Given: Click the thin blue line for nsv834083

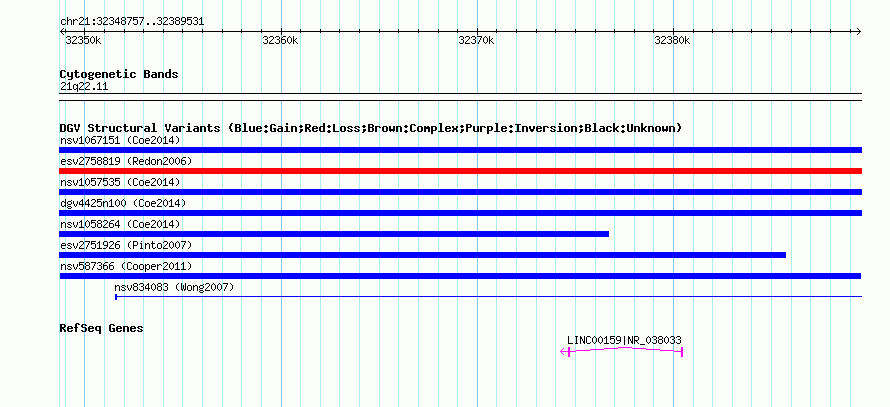Looking at the screenshot, I should click(x=488, y=296).
